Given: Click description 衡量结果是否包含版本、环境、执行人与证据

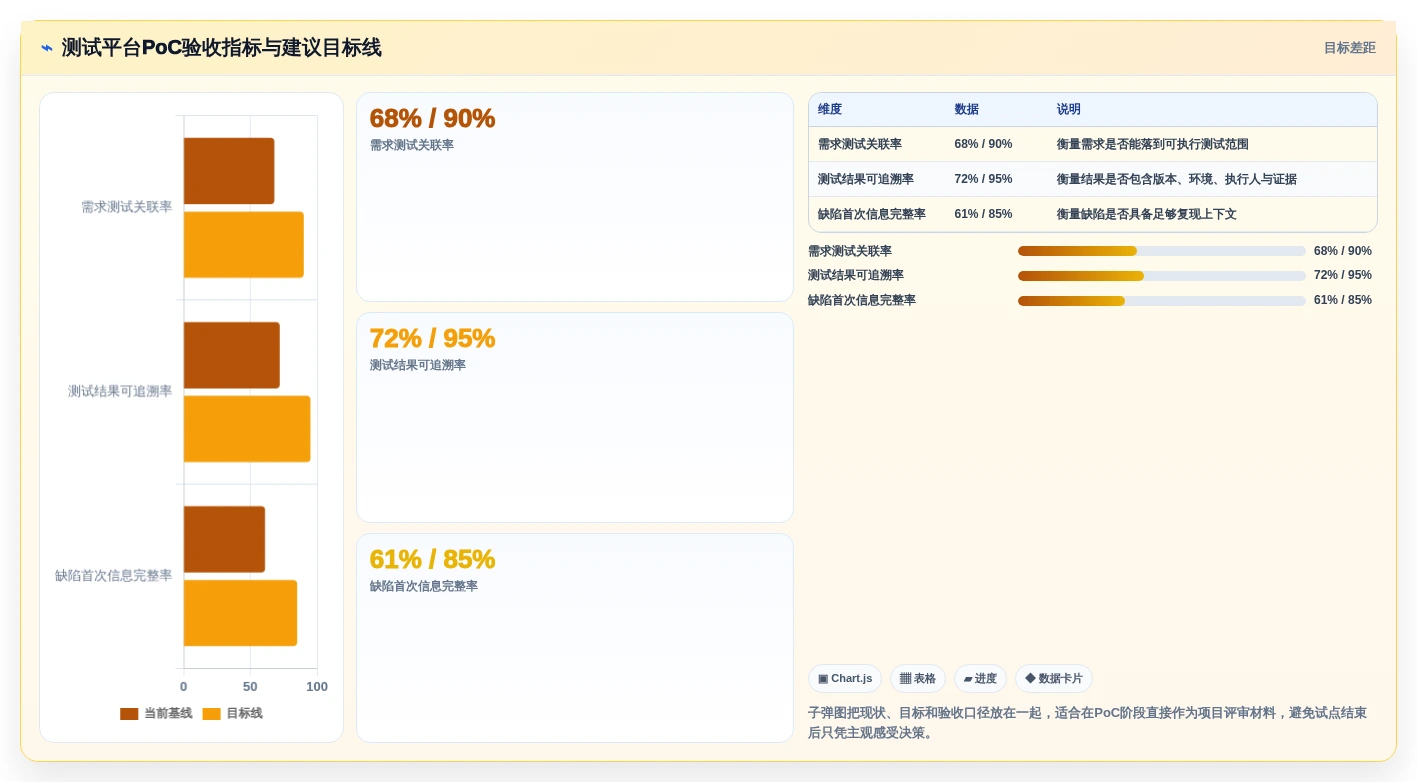Looking at the screenshot, I should (1177, 179).
